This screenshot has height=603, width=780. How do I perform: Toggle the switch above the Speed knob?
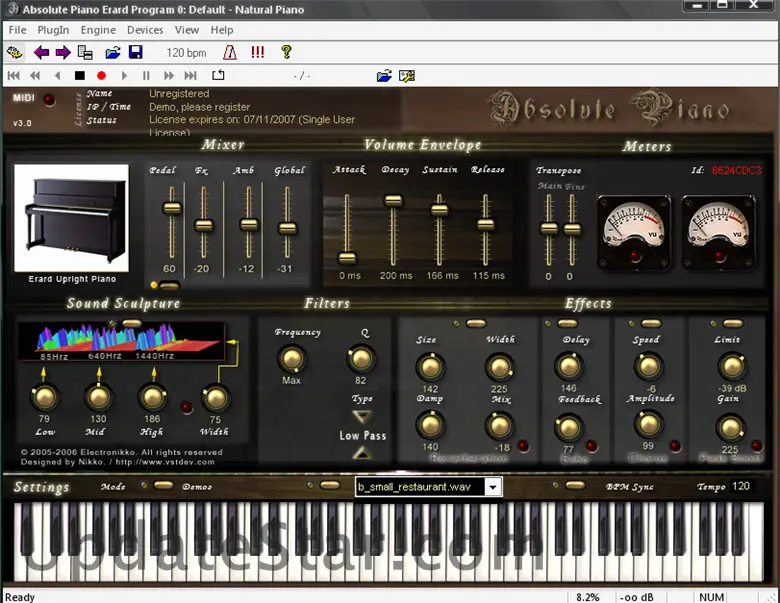651,323
